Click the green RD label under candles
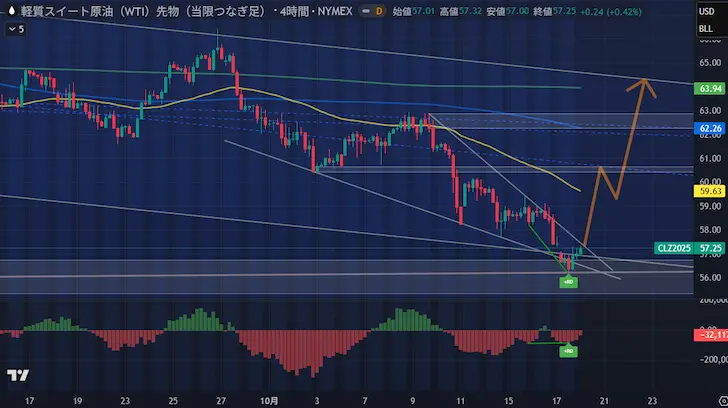Image resolution: width=728 pixels, height=408 pixels. click(x=568, y=283)
